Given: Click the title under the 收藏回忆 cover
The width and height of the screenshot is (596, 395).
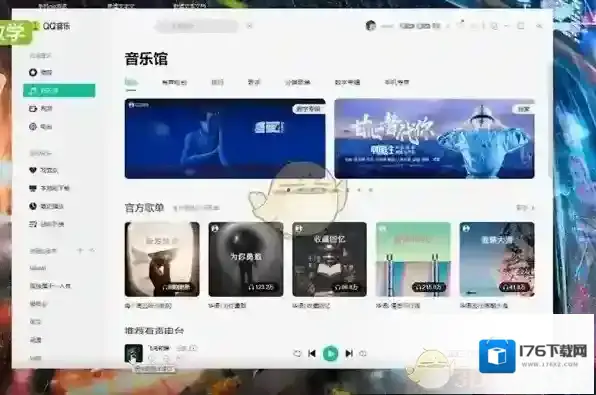Looking at the screenshot, I should [x=311, y=305].
